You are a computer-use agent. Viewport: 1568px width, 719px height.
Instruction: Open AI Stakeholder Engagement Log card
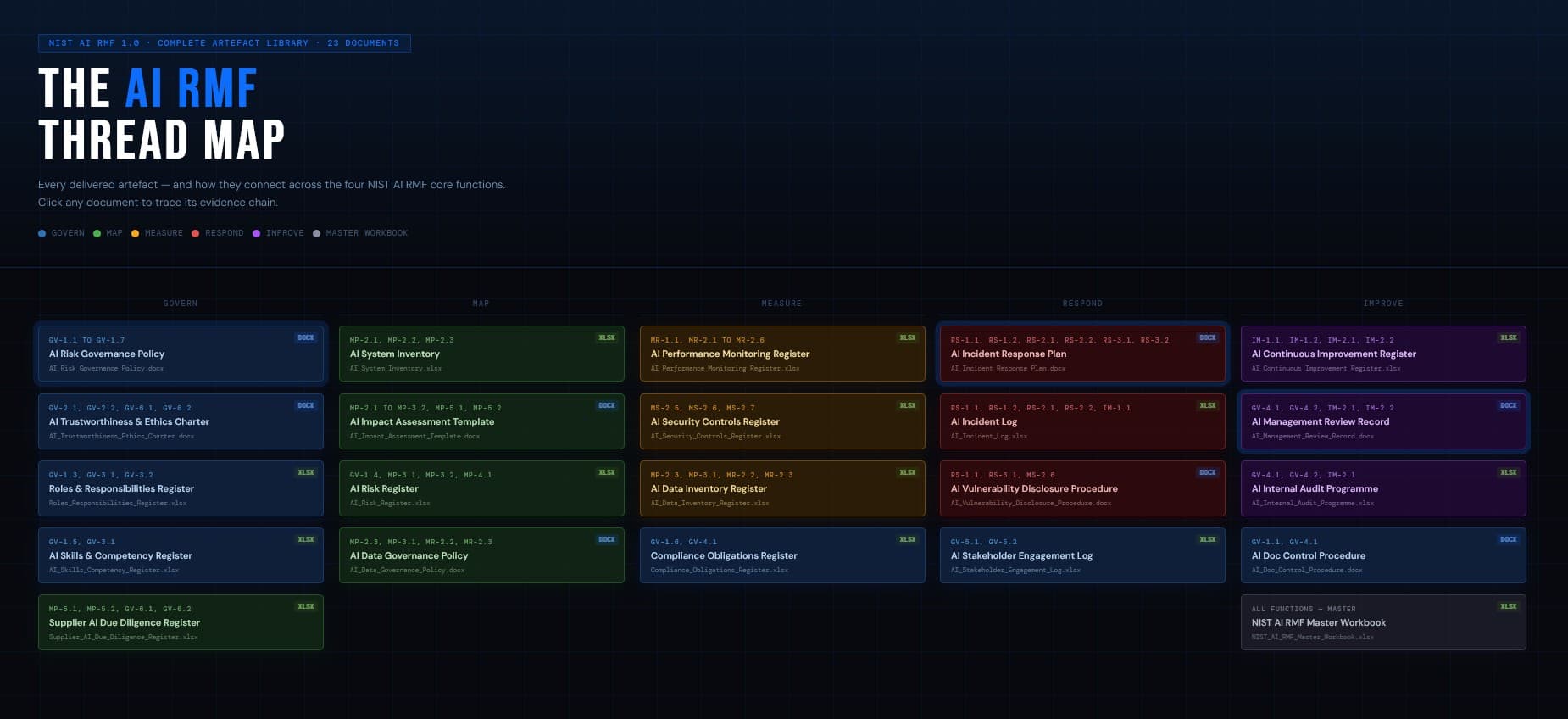pyautogui.click(x=1082, y=555)
